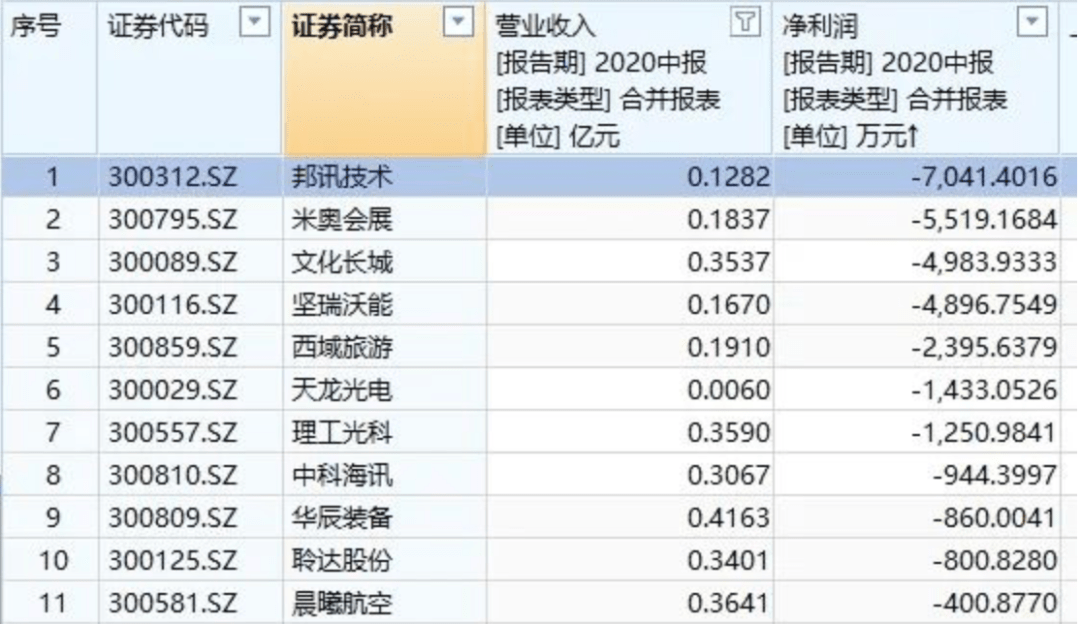The width and height of the screenshot is (1080, 624).
Task: Click the 营业收入 header title
Action: pos(545,26)
